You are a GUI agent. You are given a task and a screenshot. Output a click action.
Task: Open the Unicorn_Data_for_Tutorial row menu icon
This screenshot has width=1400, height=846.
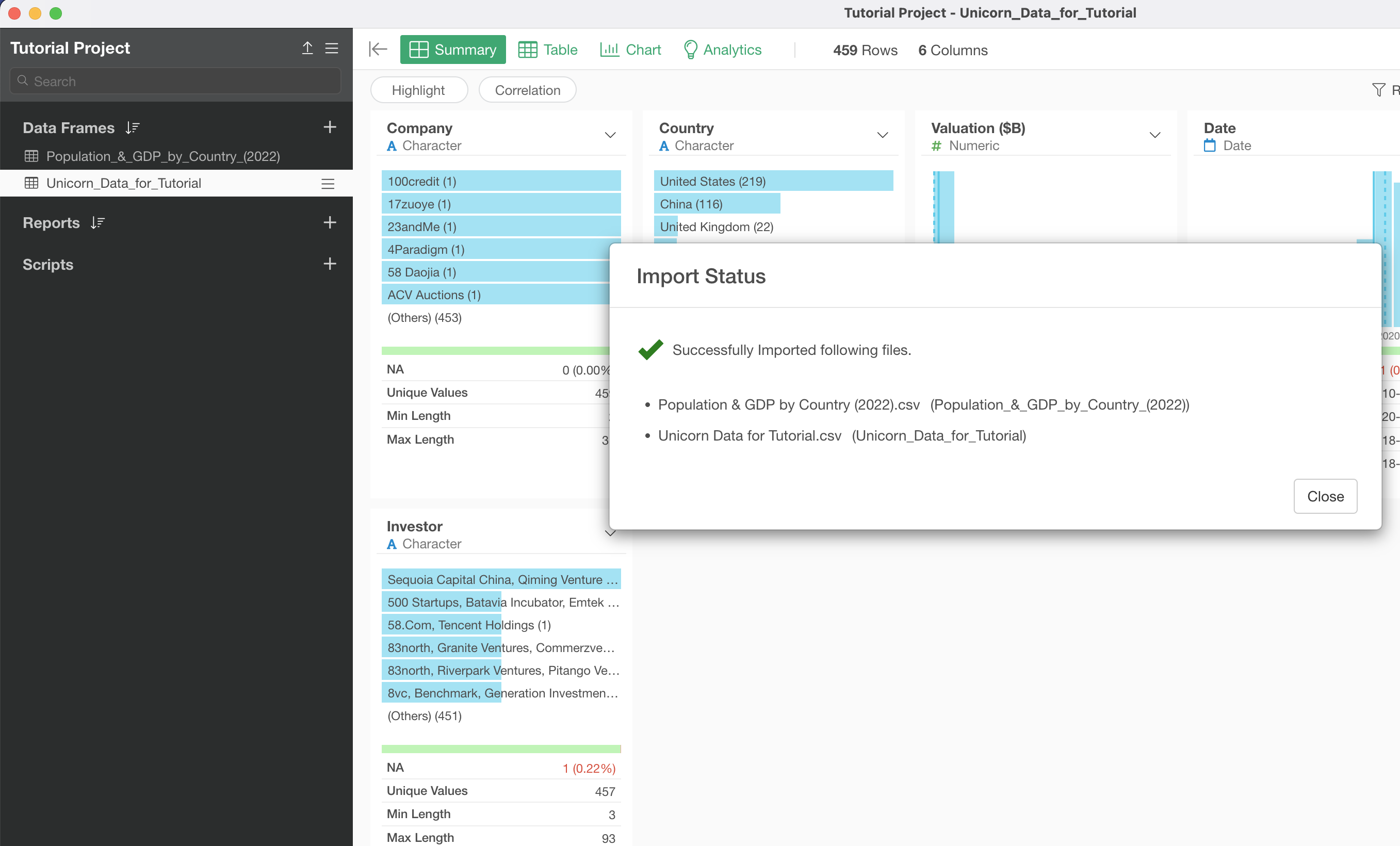pos(328,184)
